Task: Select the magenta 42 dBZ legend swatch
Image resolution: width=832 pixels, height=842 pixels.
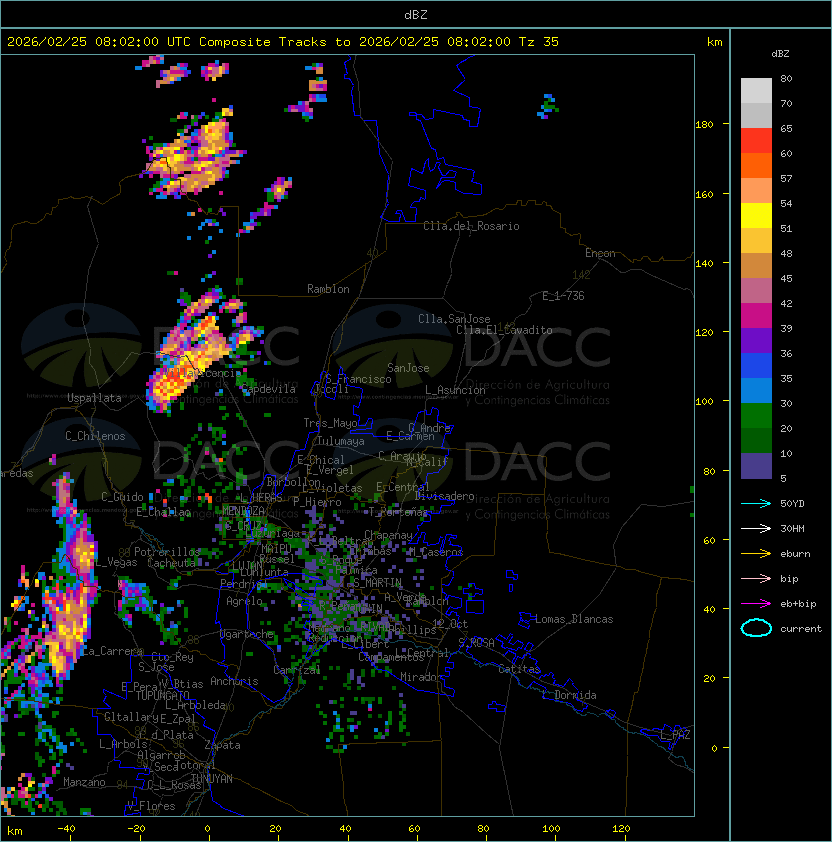Action: pyautogui.click(x=756, y=315)
